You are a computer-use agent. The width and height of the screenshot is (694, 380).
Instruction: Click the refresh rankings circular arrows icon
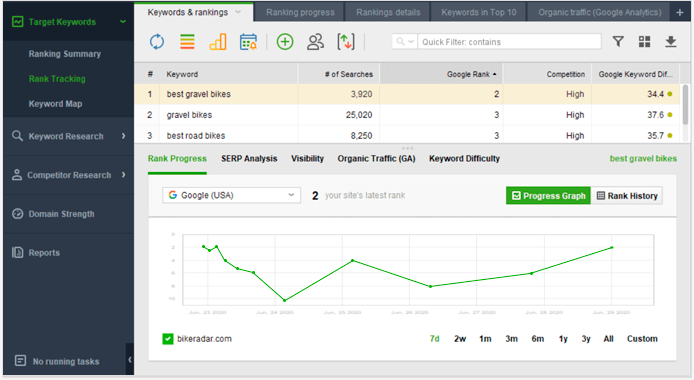[157, 42]
